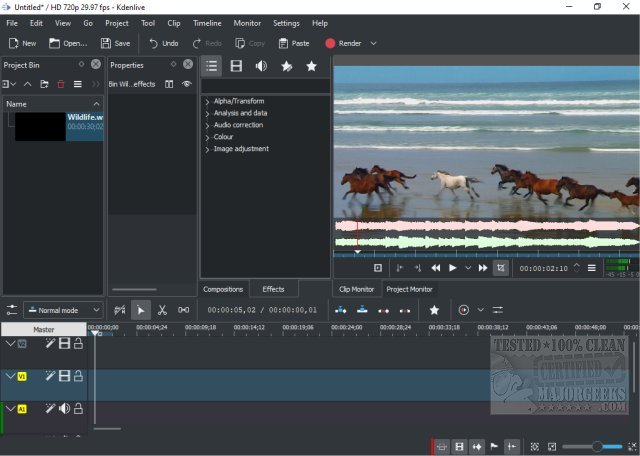
Task: Show audio effects category icon
Action: point(261,66)
